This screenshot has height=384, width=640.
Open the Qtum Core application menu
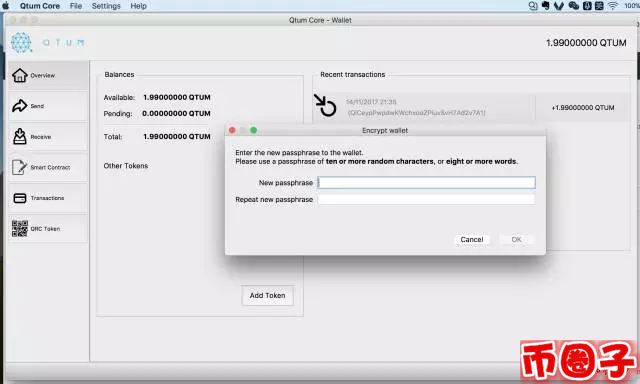click(40, 6)
